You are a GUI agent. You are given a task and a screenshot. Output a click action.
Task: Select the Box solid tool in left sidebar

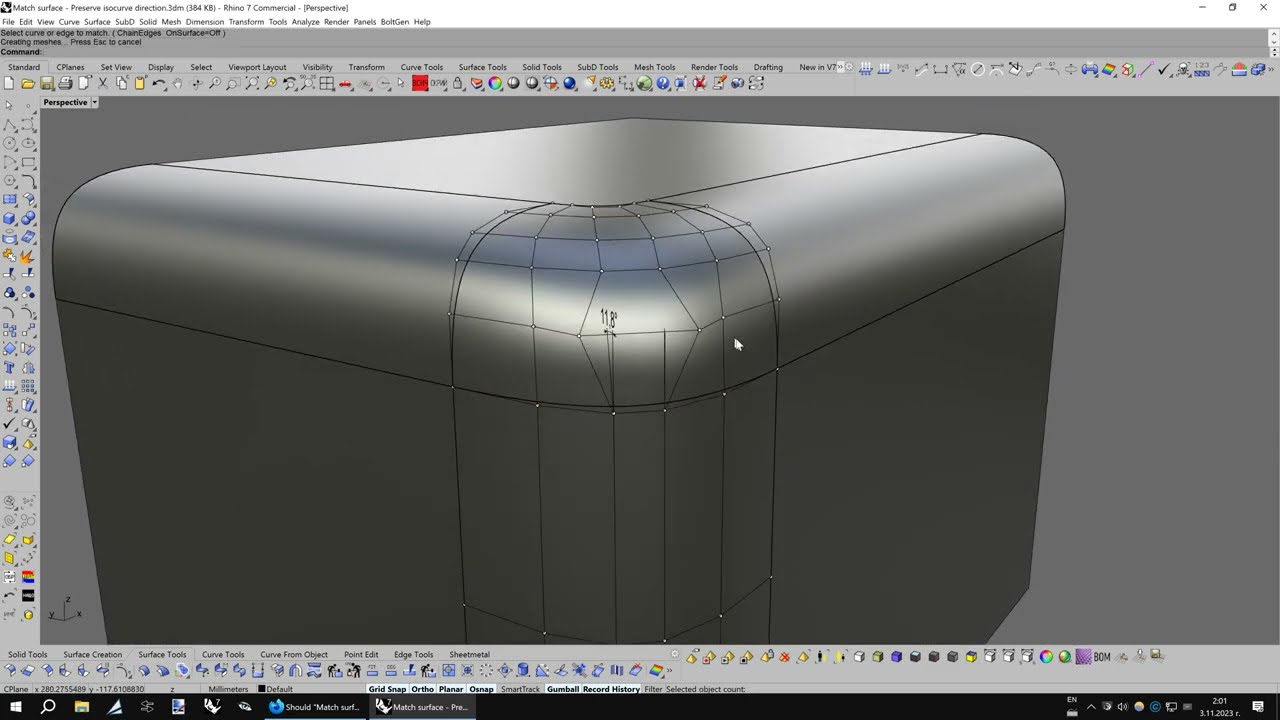[x=9, y=218]
